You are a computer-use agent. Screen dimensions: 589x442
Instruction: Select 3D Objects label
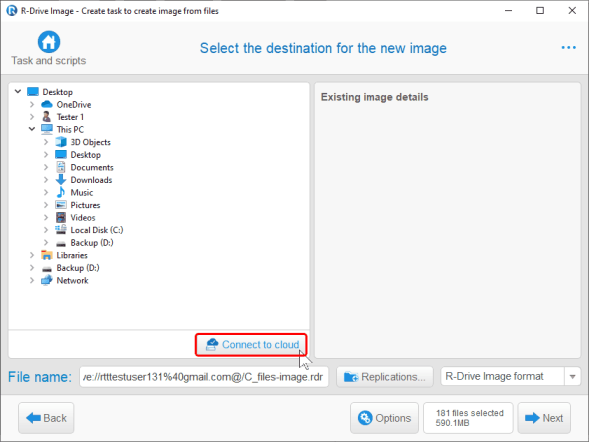[91, 142]
